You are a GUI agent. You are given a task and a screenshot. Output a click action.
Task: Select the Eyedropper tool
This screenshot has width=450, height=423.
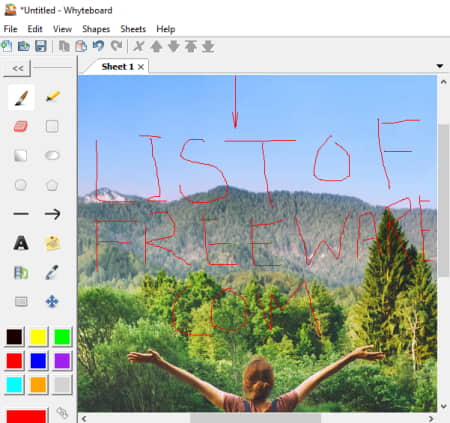tap(52, 272)
